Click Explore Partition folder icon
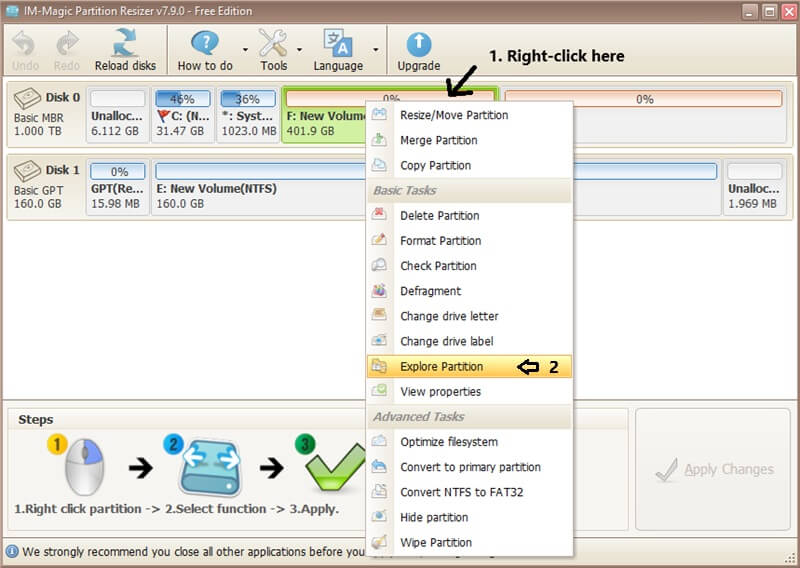The height and width of the screenshot is (568, 800). click(379, 365)
